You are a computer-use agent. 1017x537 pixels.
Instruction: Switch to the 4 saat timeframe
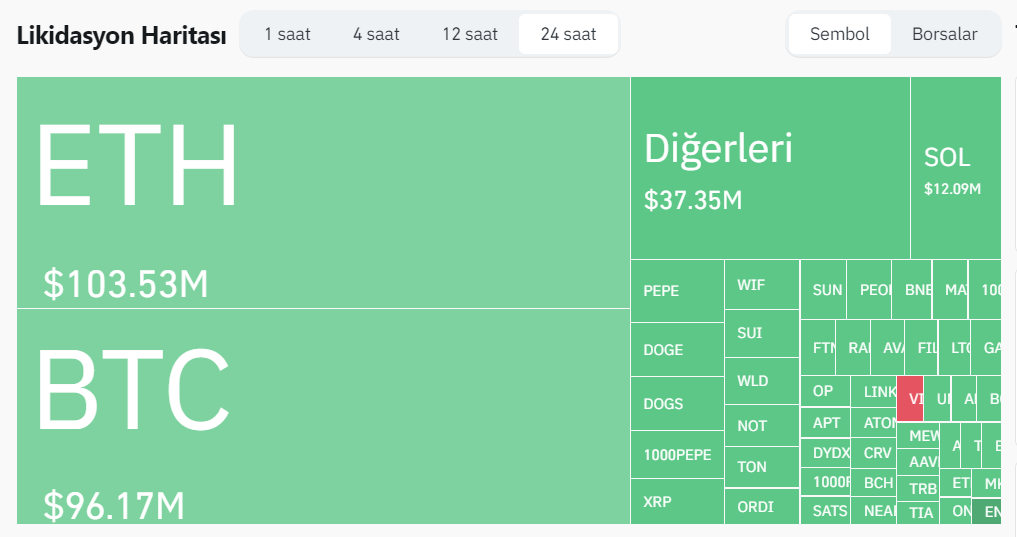376,34
